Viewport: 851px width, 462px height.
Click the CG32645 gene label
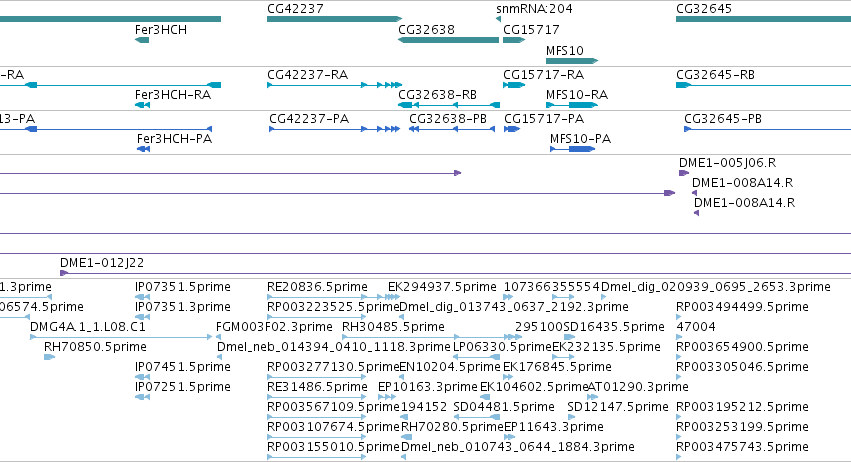coord(704,9)
